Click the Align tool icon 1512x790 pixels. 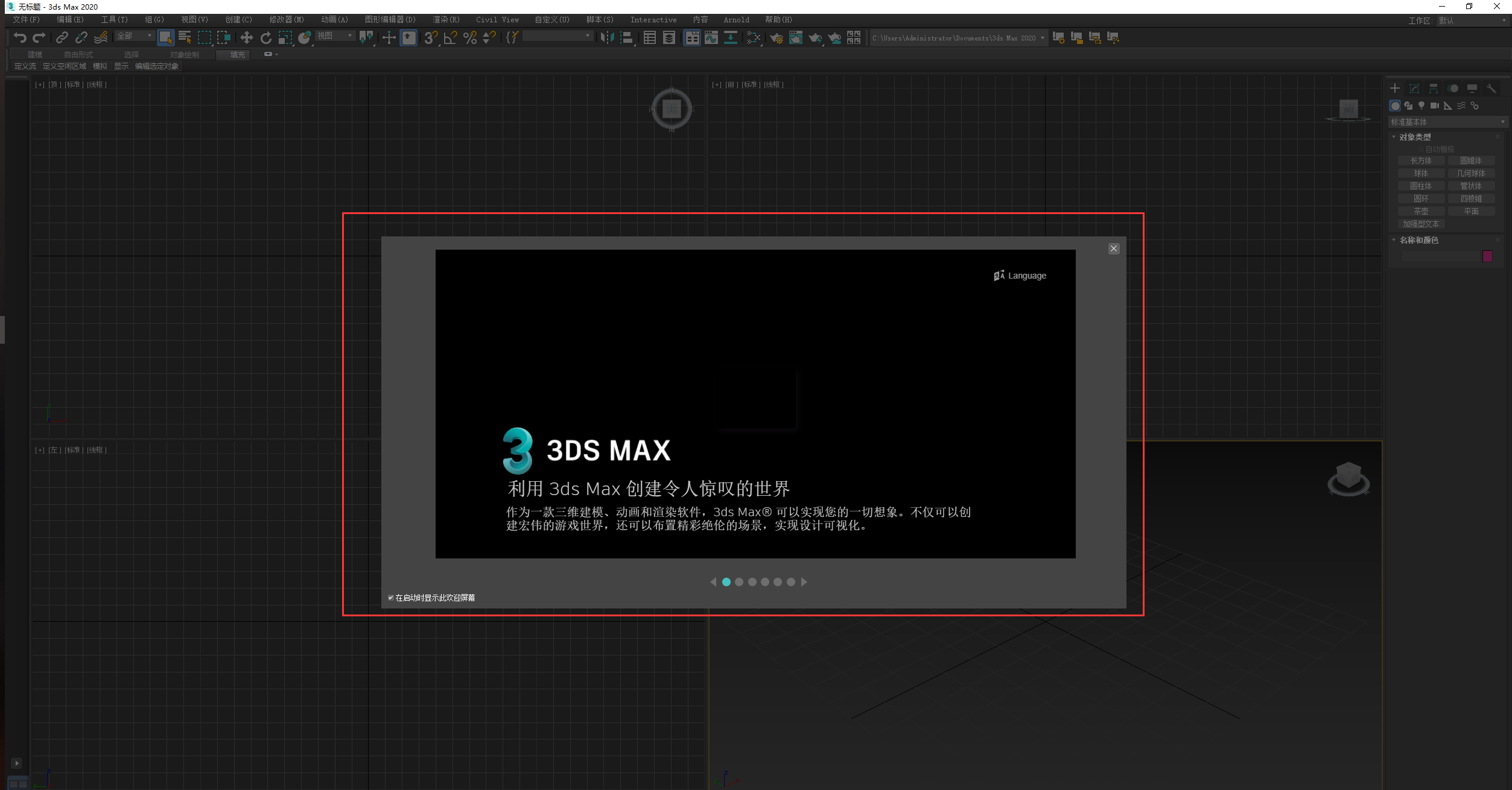pos(626,37)
